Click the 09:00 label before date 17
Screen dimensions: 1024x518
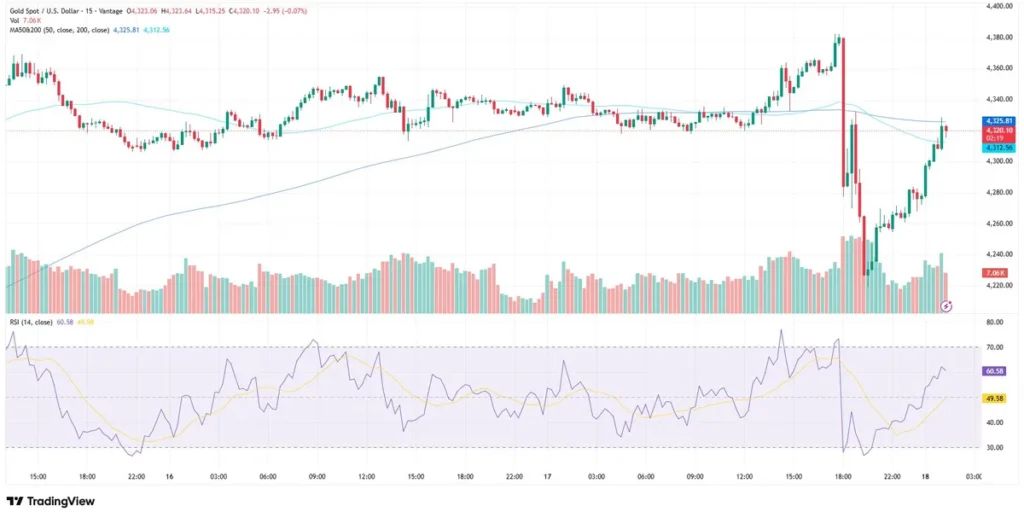317,477
